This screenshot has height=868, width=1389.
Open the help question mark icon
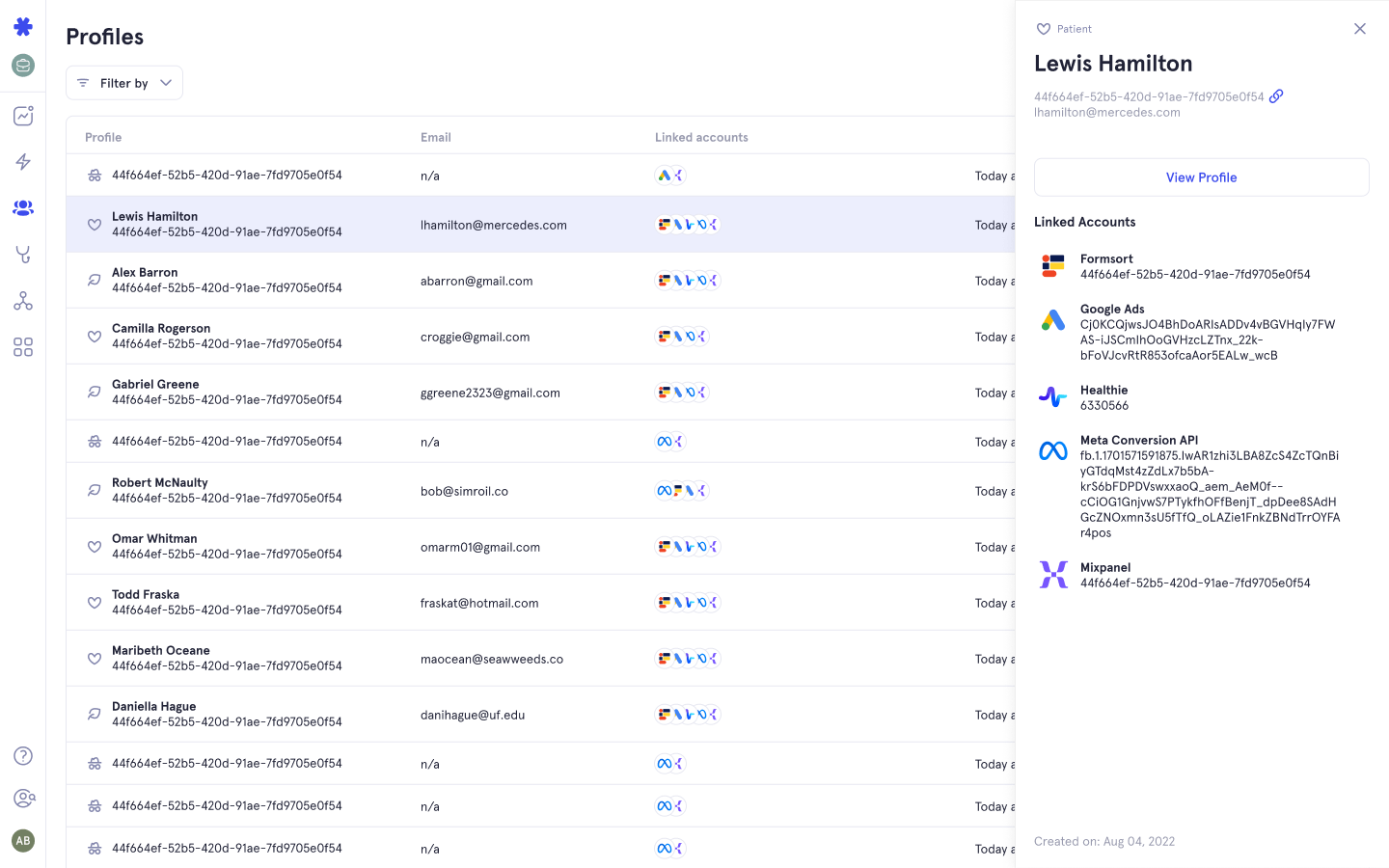(23, 756)
